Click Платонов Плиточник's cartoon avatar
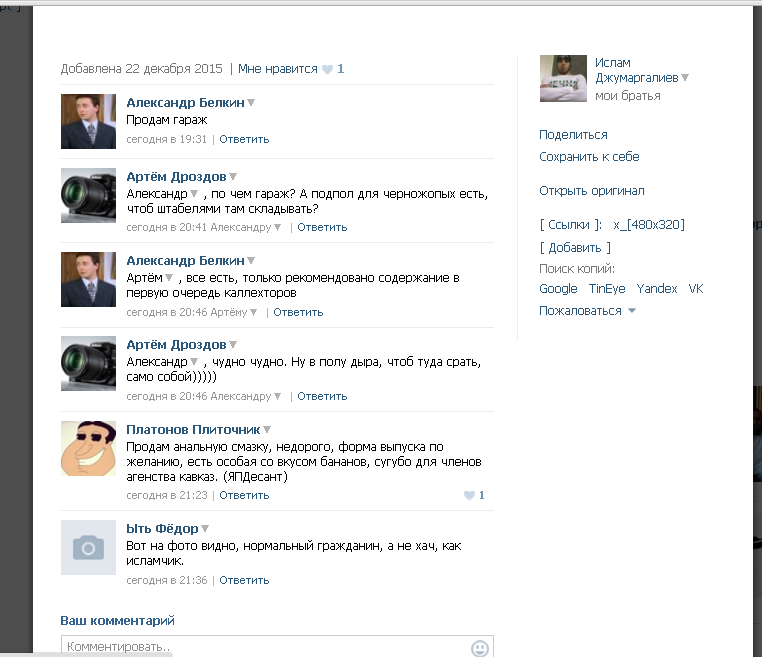The image size is (762, 657). [x=88, y=448]
